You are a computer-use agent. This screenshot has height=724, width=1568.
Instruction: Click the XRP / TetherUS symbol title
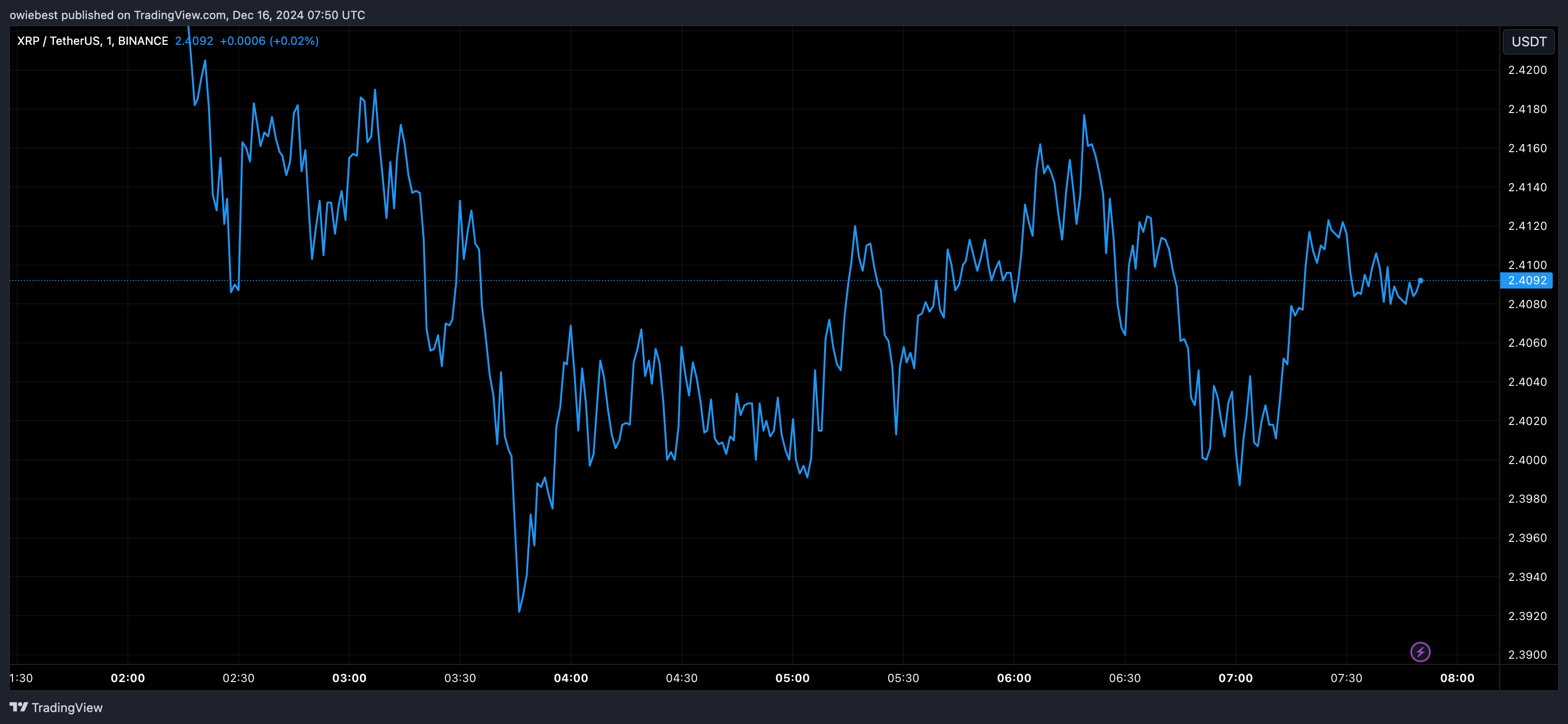click(93, 41)
